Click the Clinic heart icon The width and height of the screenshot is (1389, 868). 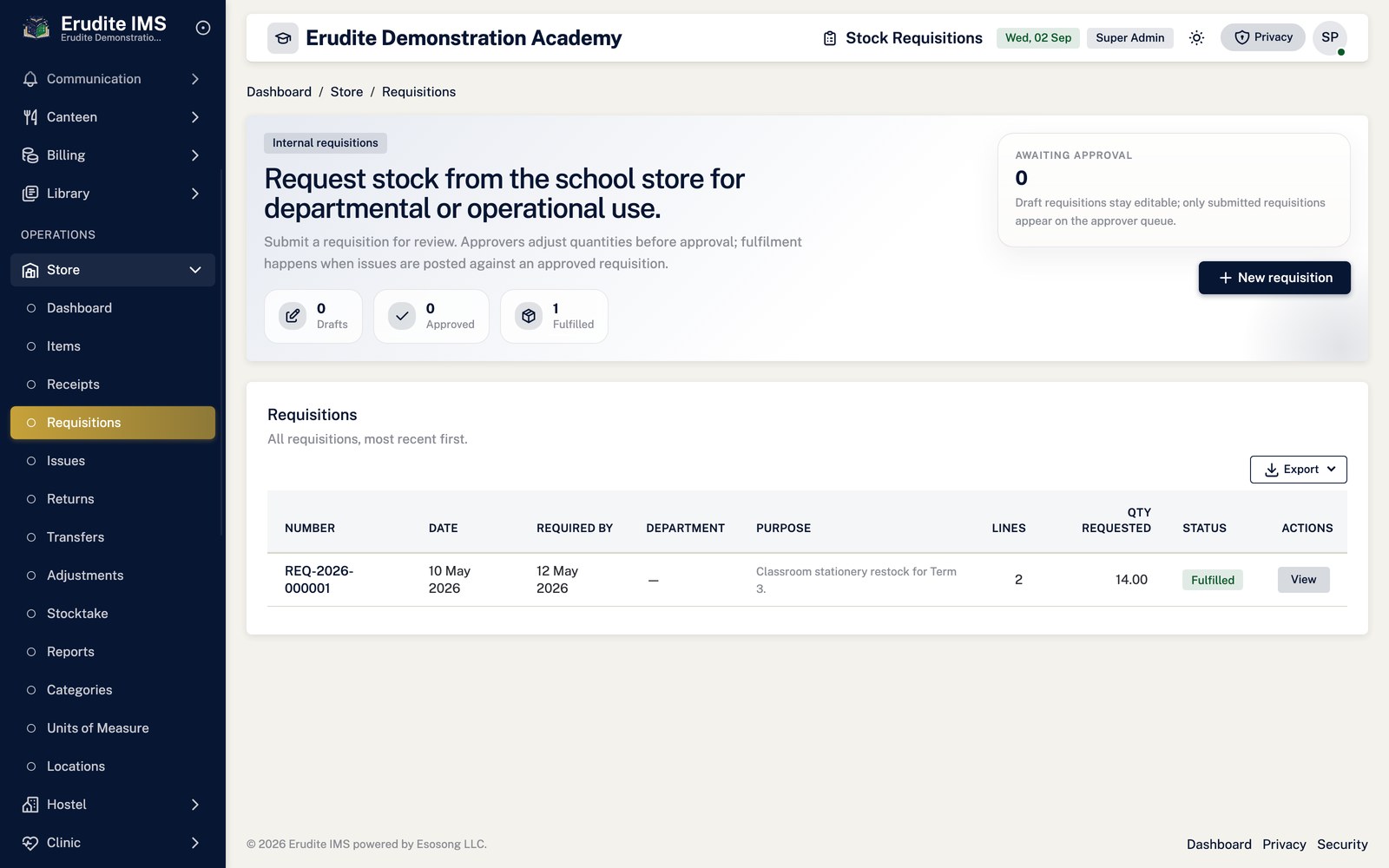click(x=30, y=843)
